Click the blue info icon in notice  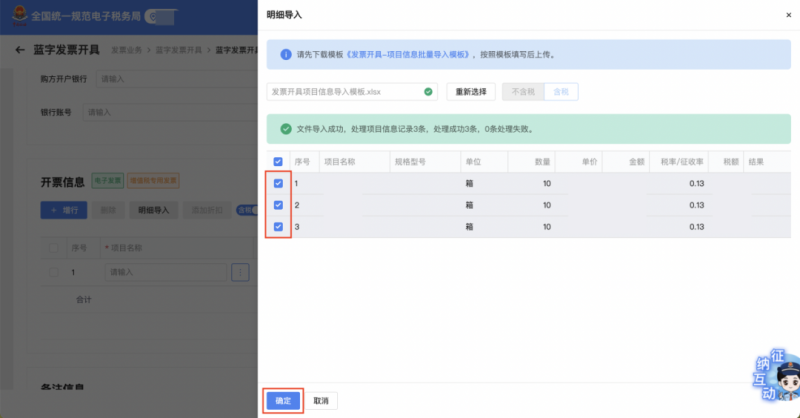pyautogui.click(x=286, y=55)
